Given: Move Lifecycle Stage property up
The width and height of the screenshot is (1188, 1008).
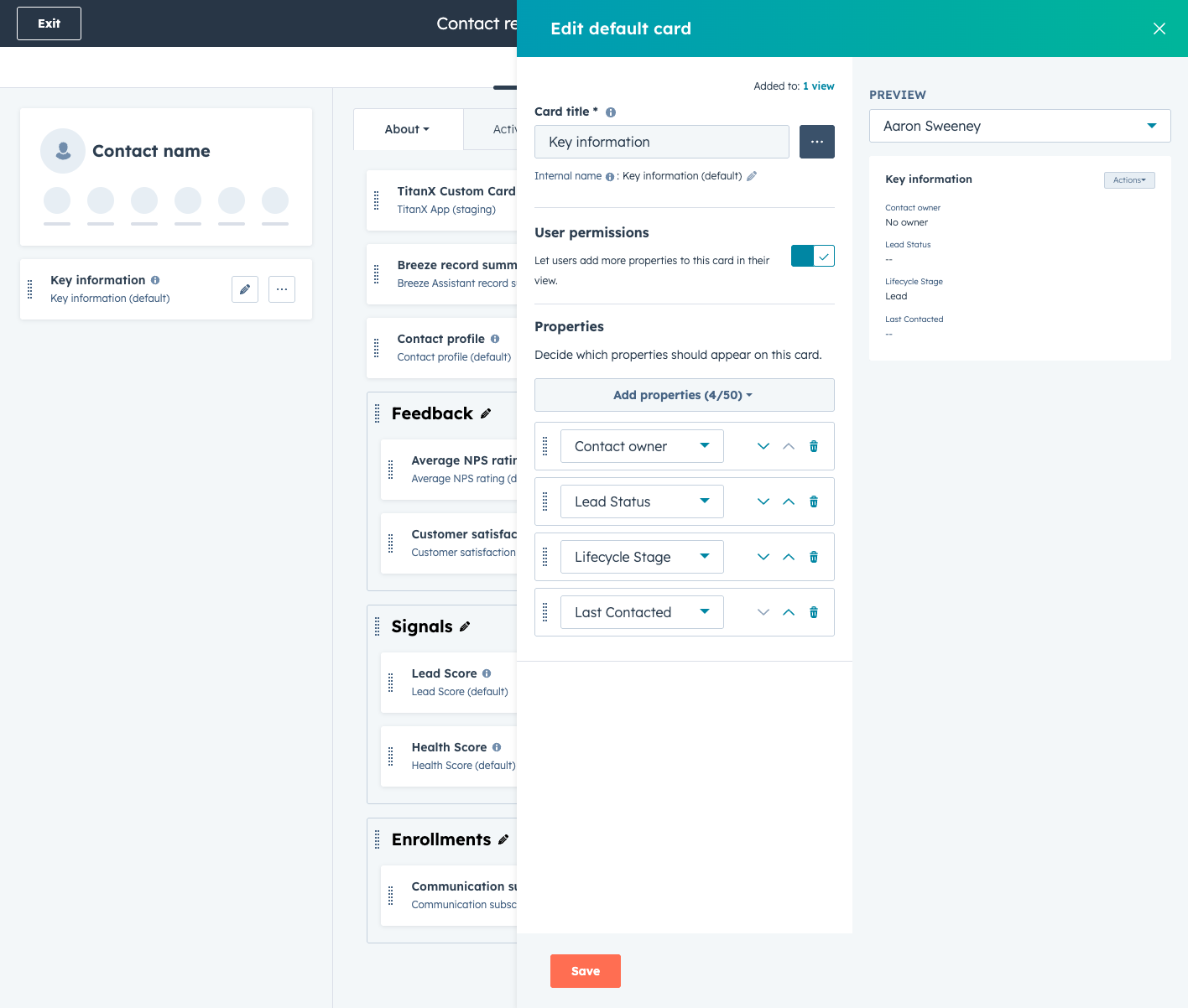Looking at the screenshot, I should 789,557.
